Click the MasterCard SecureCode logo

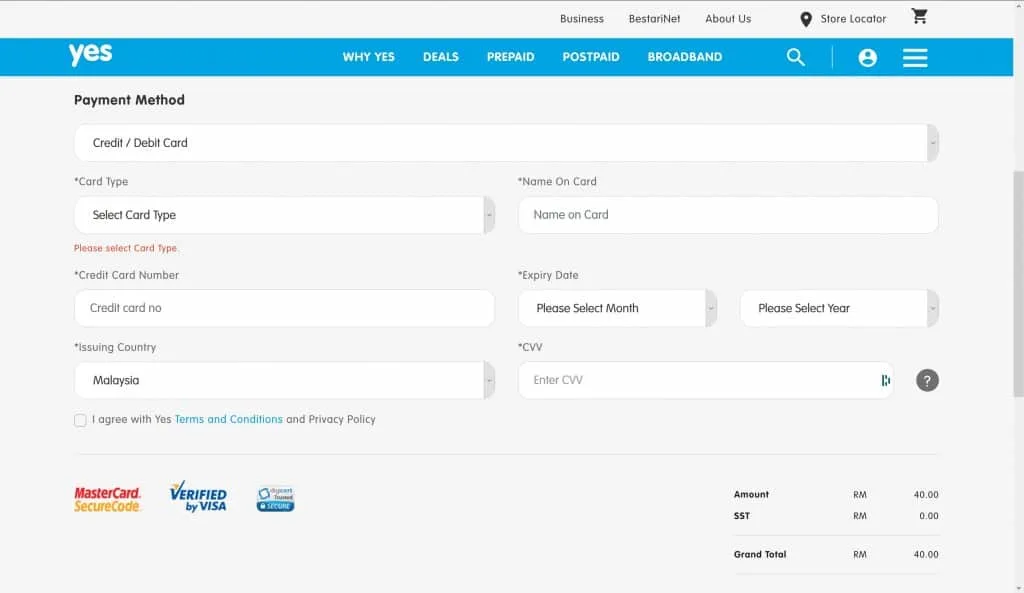coord(108,499)
